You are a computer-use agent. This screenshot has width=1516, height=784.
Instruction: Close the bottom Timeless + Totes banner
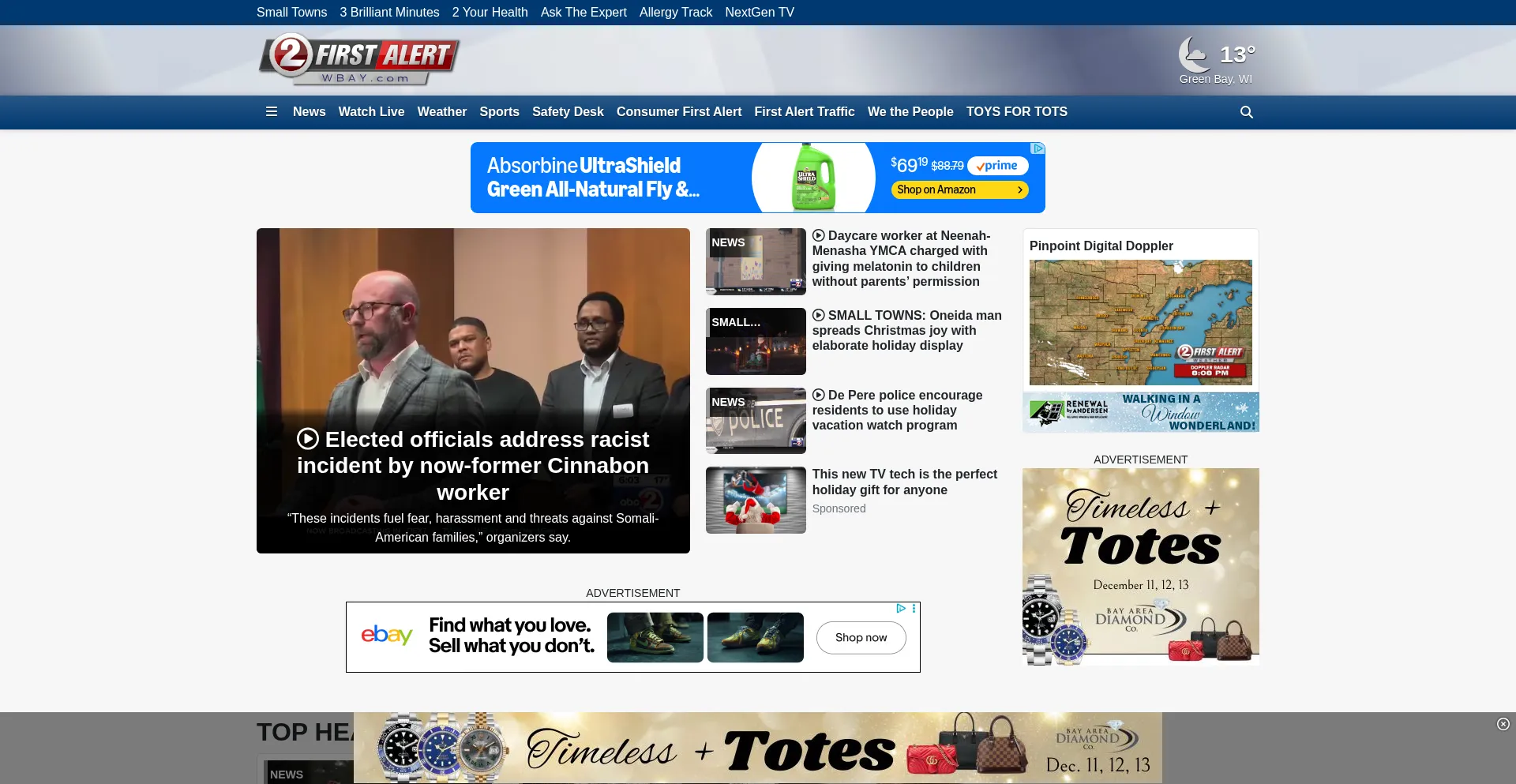(x=1503, y=724)
